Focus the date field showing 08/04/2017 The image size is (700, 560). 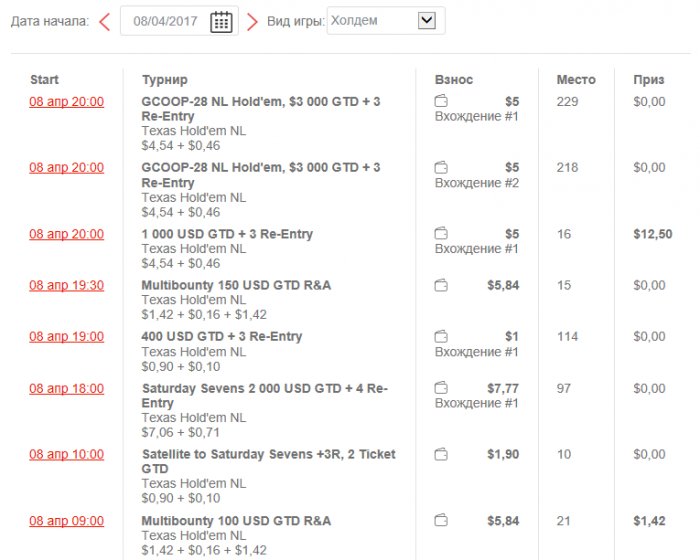click(x=166, y=21)
